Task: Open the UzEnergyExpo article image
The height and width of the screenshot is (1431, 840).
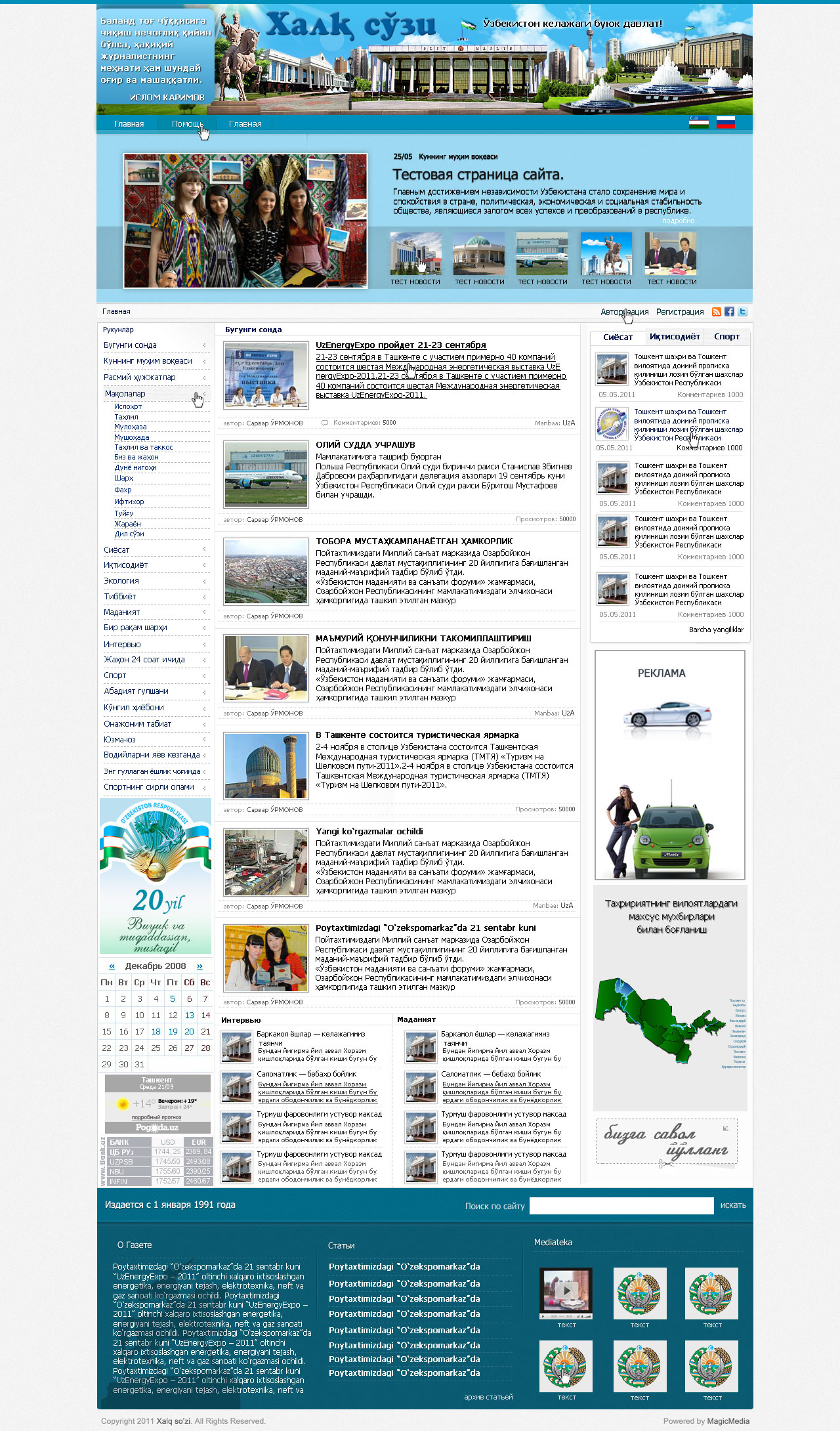Action: (x=266, y=376)
